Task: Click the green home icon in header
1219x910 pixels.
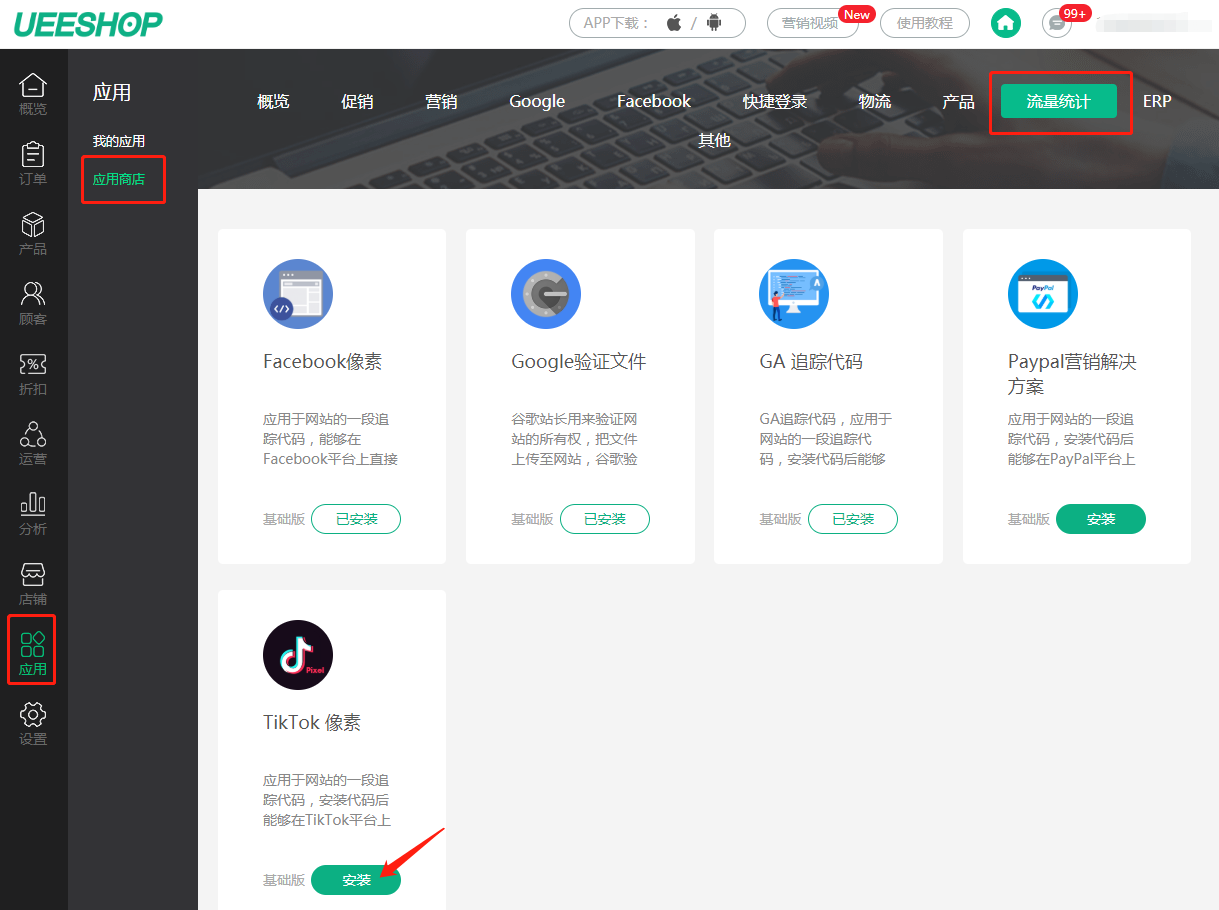Action: pyautogui.click(x=1006, y=23)
